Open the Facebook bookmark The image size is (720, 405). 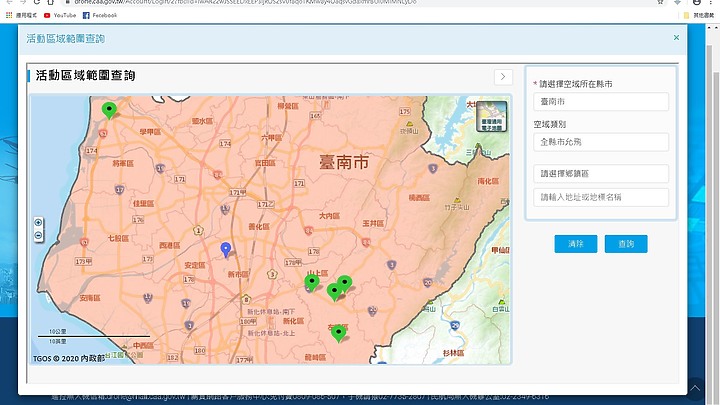tap(100, 15)
